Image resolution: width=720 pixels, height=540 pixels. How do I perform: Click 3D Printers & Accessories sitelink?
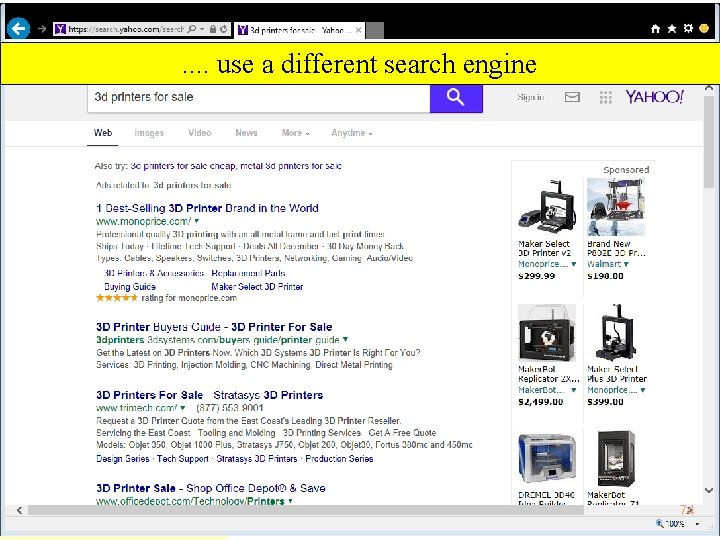(154, 273)
